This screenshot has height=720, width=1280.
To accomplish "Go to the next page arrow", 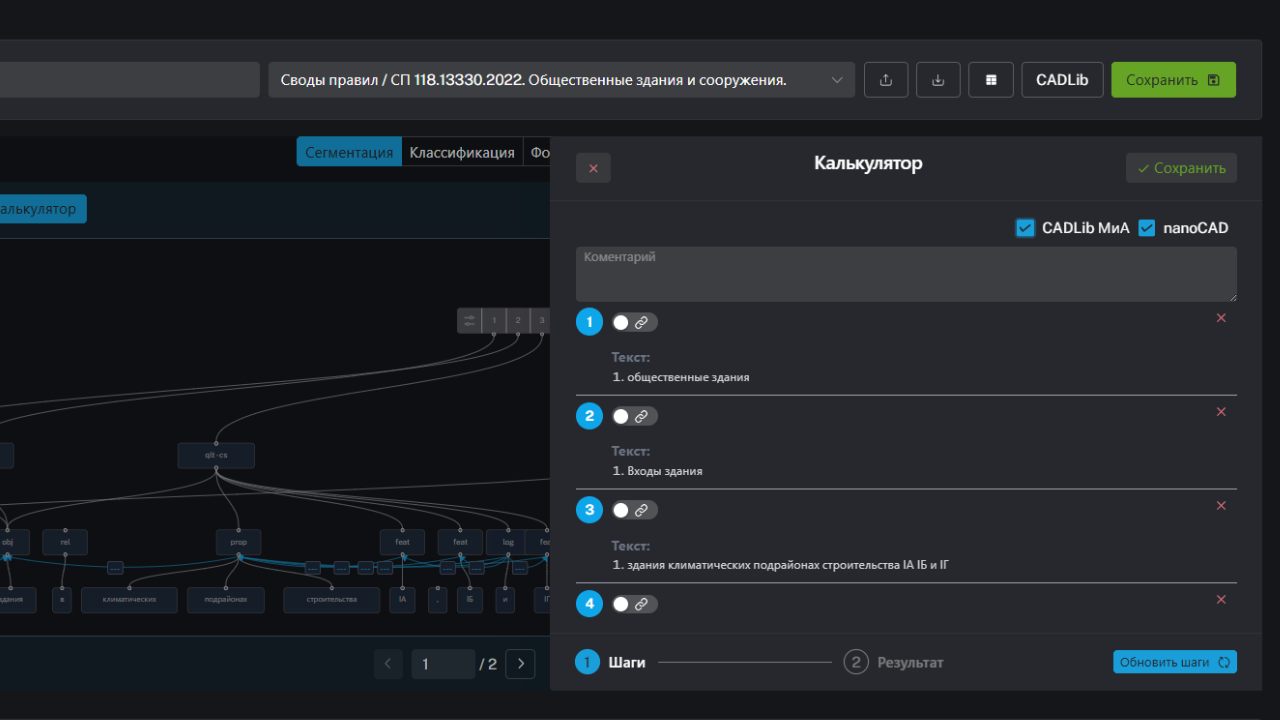I will tap(520, 664).
